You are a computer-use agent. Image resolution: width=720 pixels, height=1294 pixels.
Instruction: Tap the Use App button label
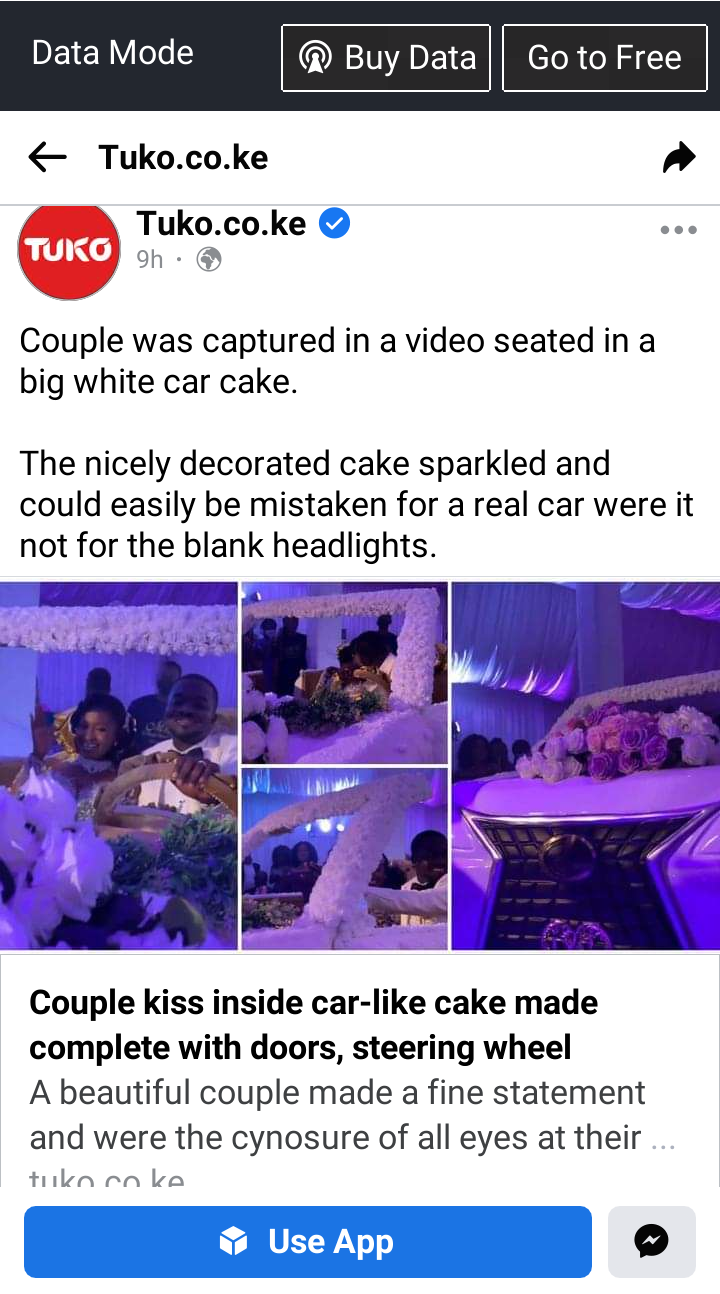coord(331,1242)
